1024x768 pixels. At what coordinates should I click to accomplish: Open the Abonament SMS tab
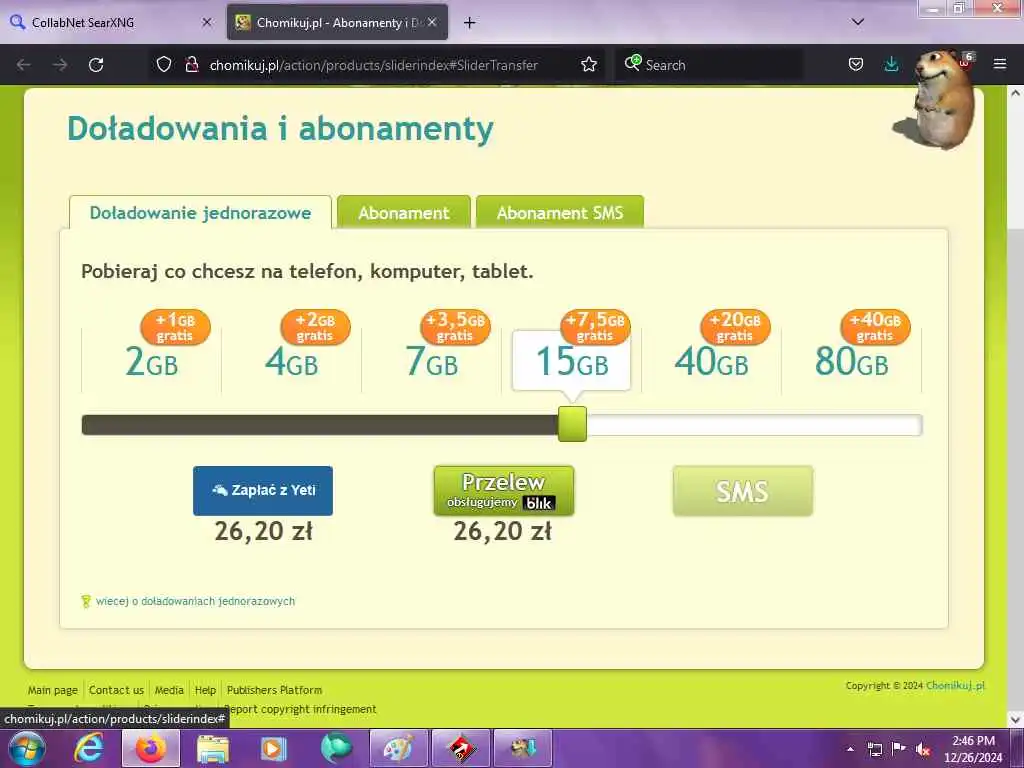560,213
